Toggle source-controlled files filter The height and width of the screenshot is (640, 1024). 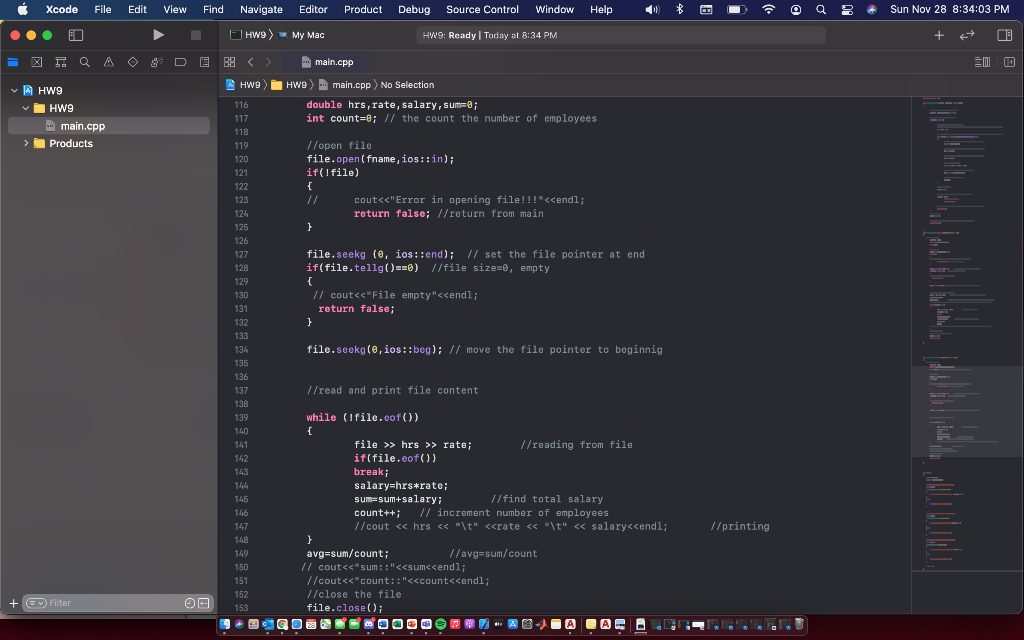(204, 603)
